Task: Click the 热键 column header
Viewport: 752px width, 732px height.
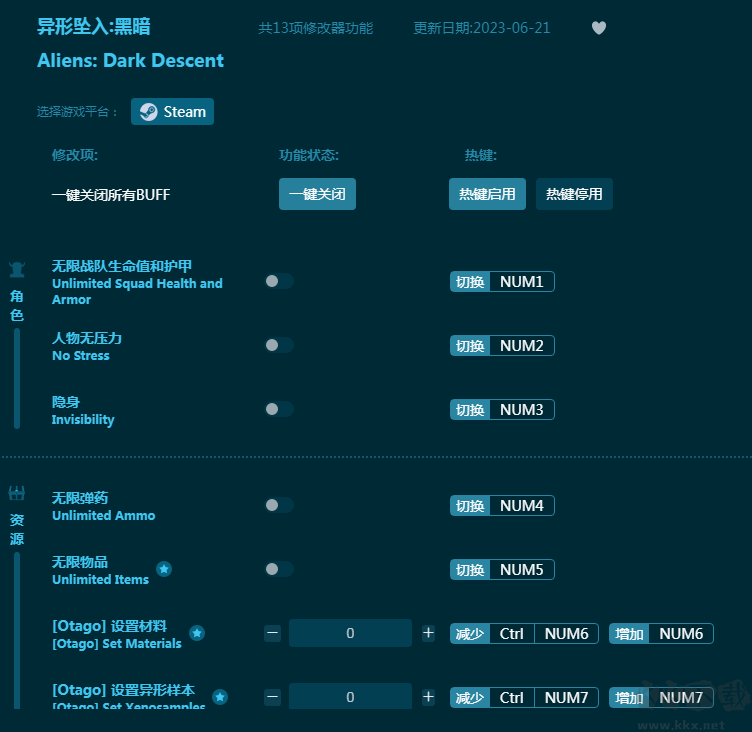Action: tap(481, 155)
